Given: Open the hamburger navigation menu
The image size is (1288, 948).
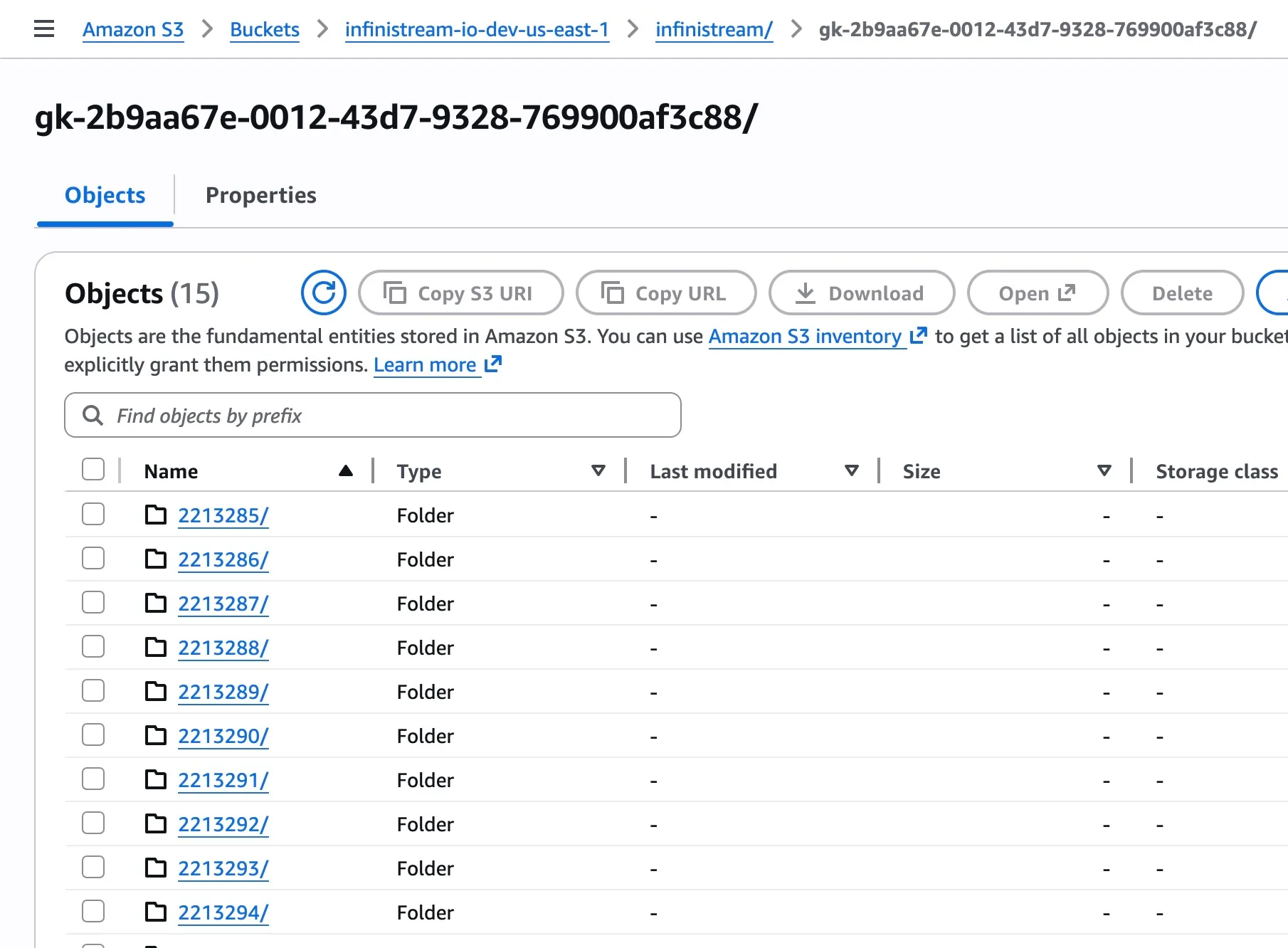Looking at the screenshot, I should coord(44,29).
